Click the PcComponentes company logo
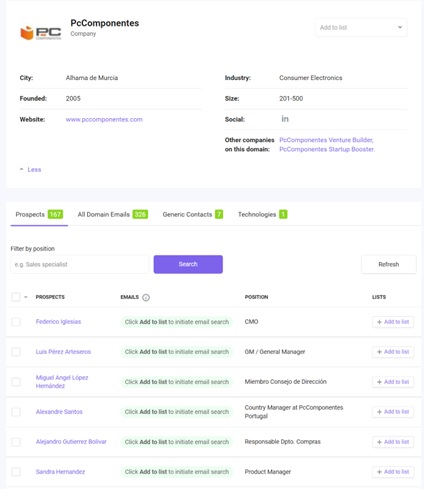This screenshot has width=424, height=489. [41, 33]
